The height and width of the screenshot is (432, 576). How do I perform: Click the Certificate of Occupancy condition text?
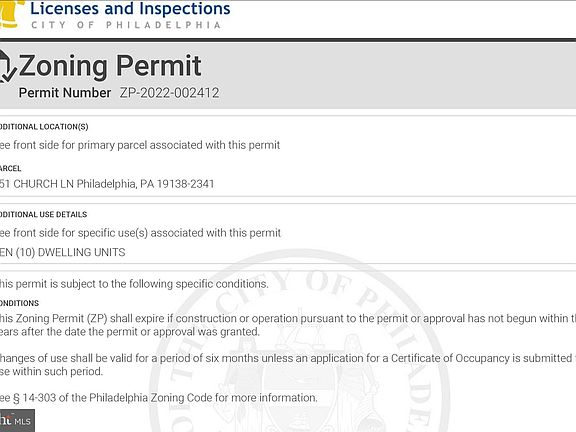pos(288,365)
